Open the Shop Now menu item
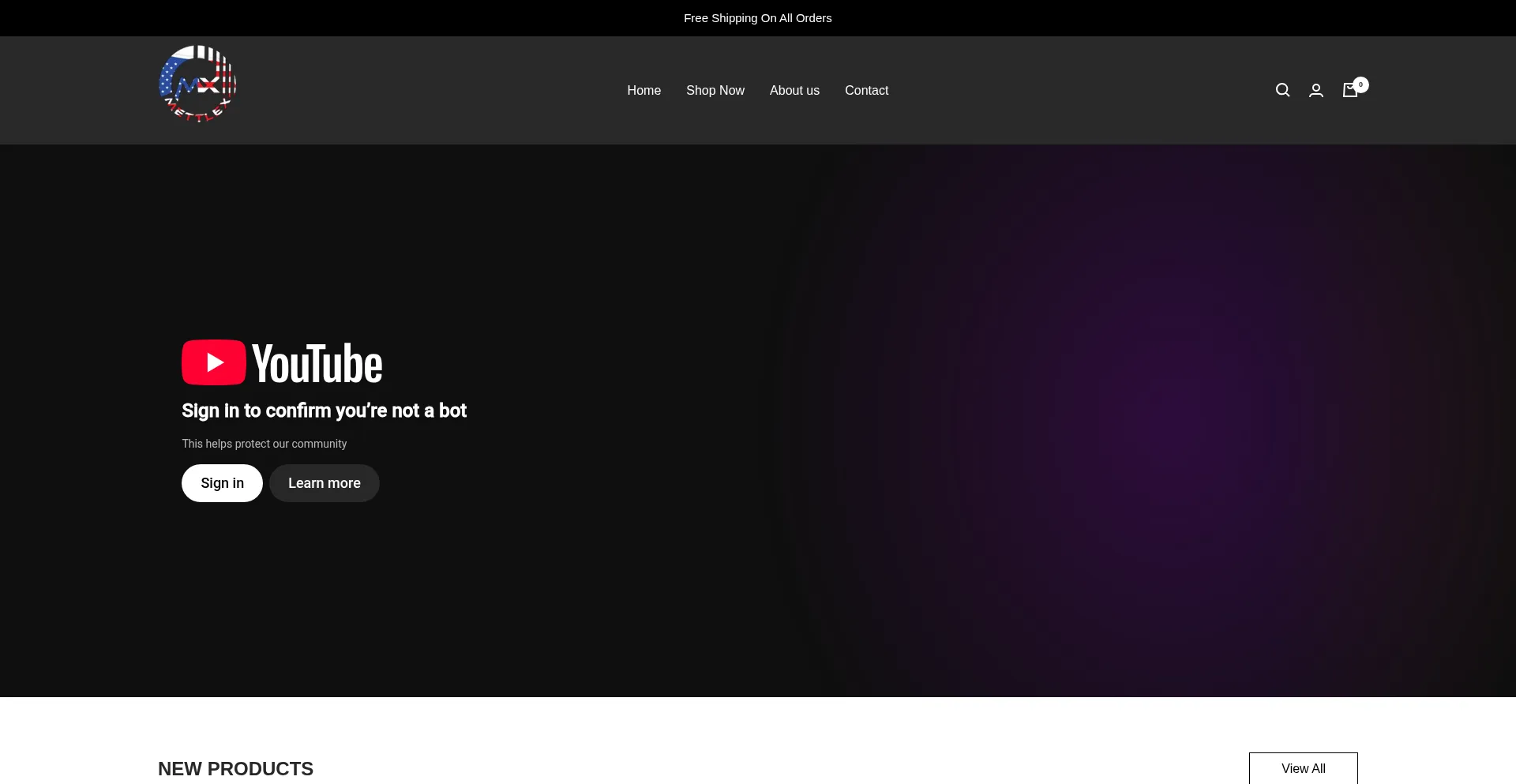 (x=715, y=90)
